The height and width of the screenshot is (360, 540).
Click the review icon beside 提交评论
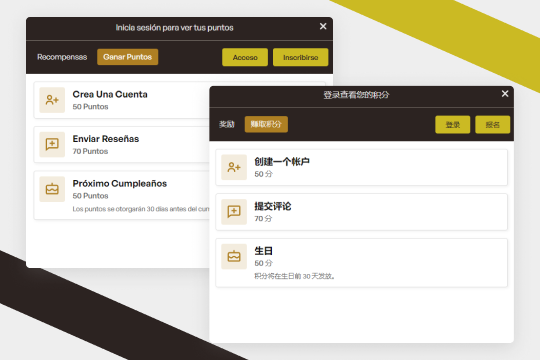(234, 212)
